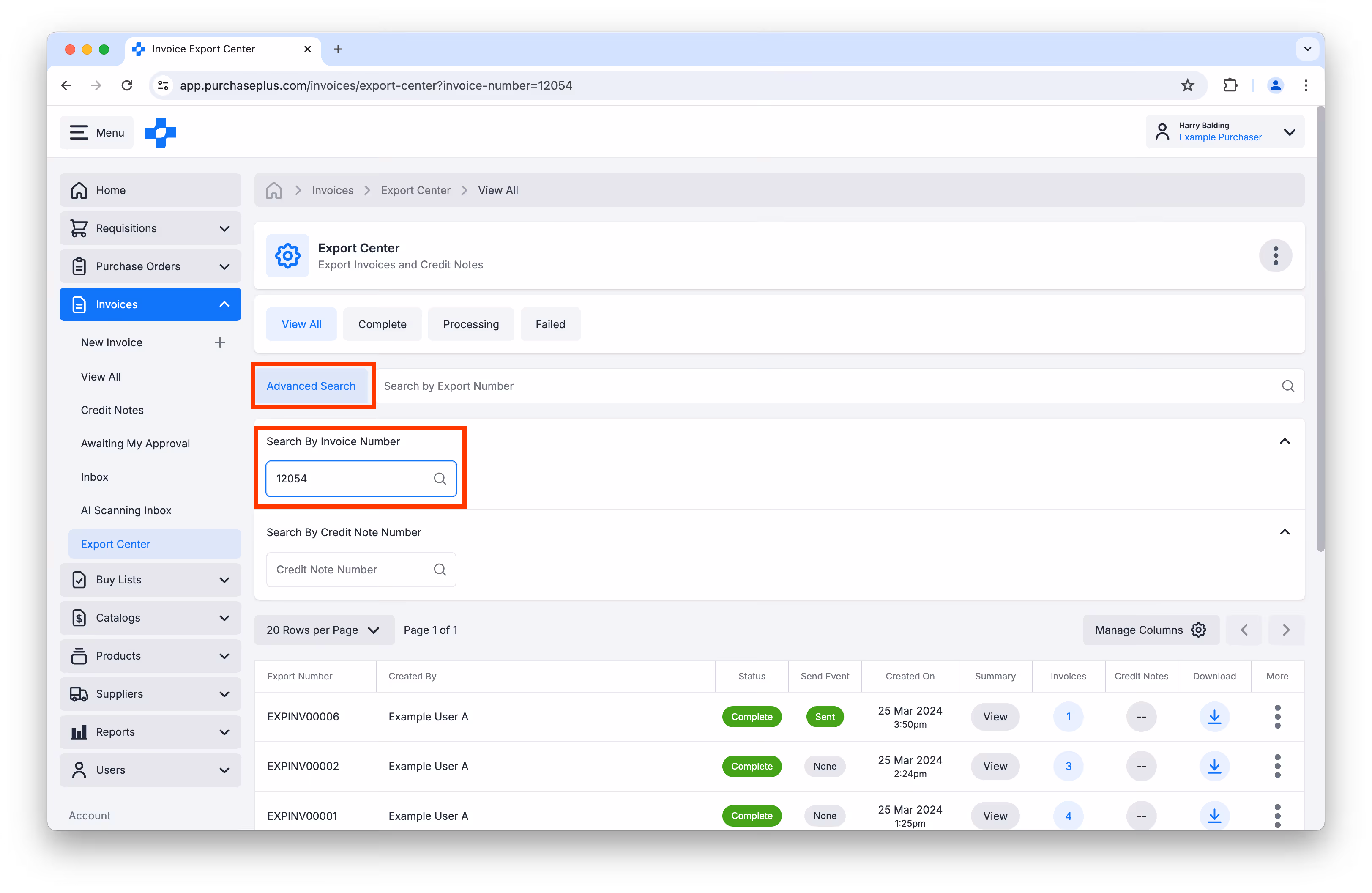Open 20 Rows per Page dropdown

(x=323, y=630)
